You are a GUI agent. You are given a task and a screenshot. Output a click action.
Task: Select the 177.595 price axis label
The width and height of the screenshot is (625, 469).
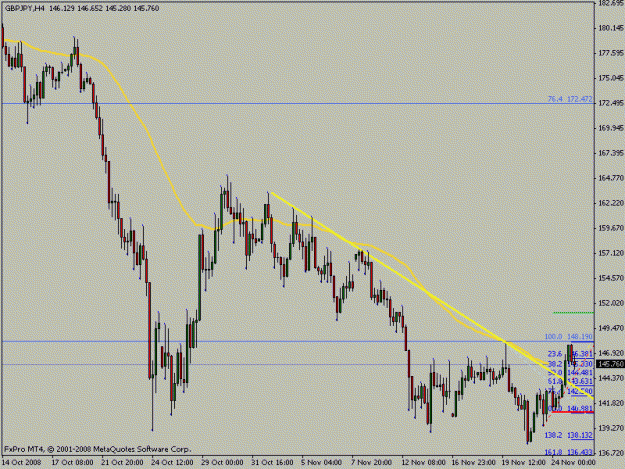(611, 53)
